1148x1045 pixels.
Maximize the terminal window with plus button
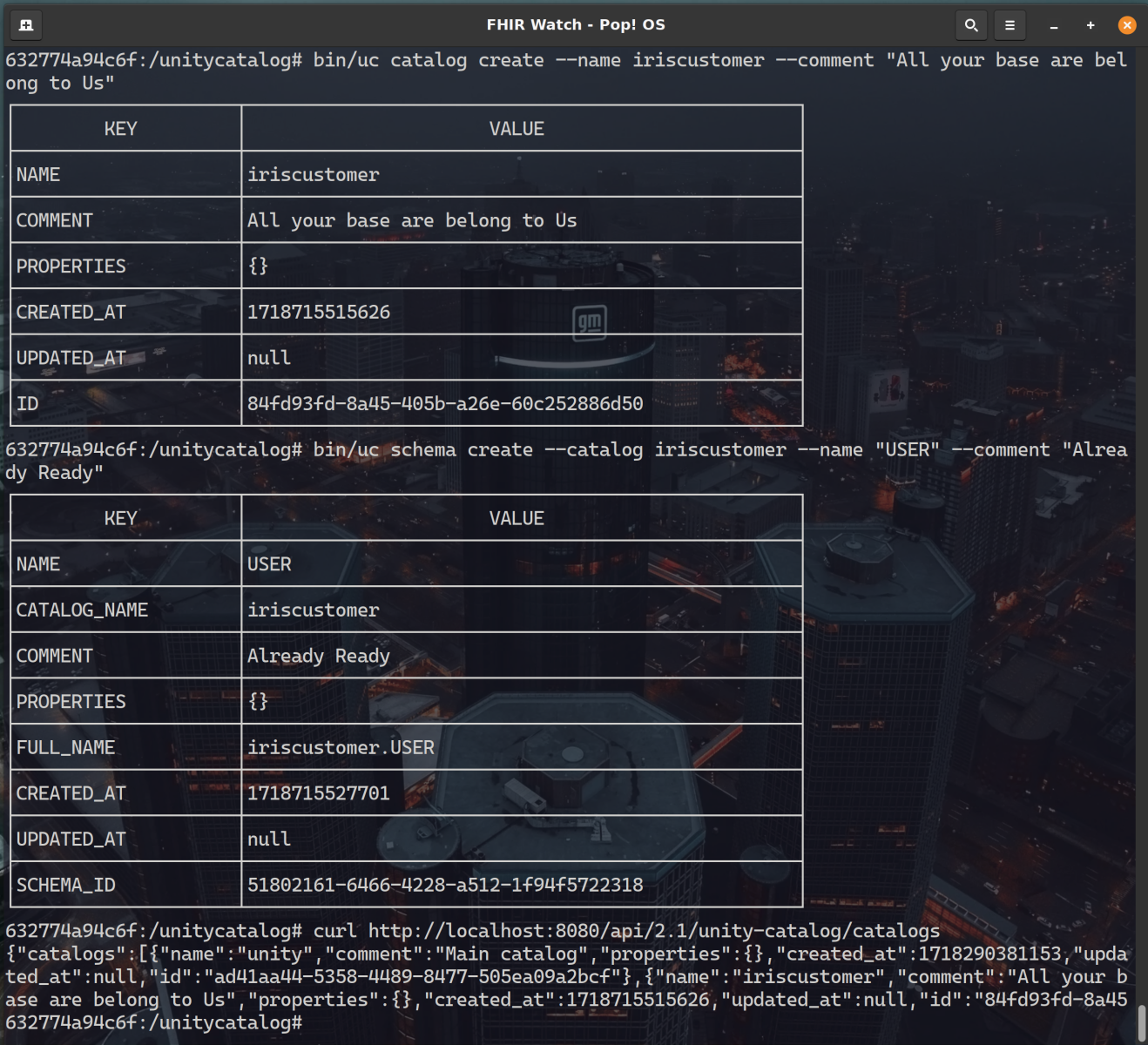pos(1091,25)
